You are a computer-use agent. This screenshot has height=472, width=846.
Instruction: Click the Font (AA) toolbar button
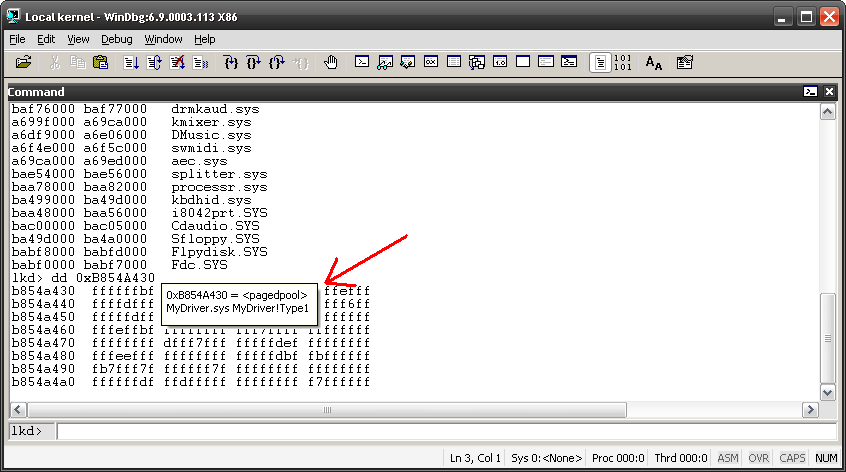654,62
